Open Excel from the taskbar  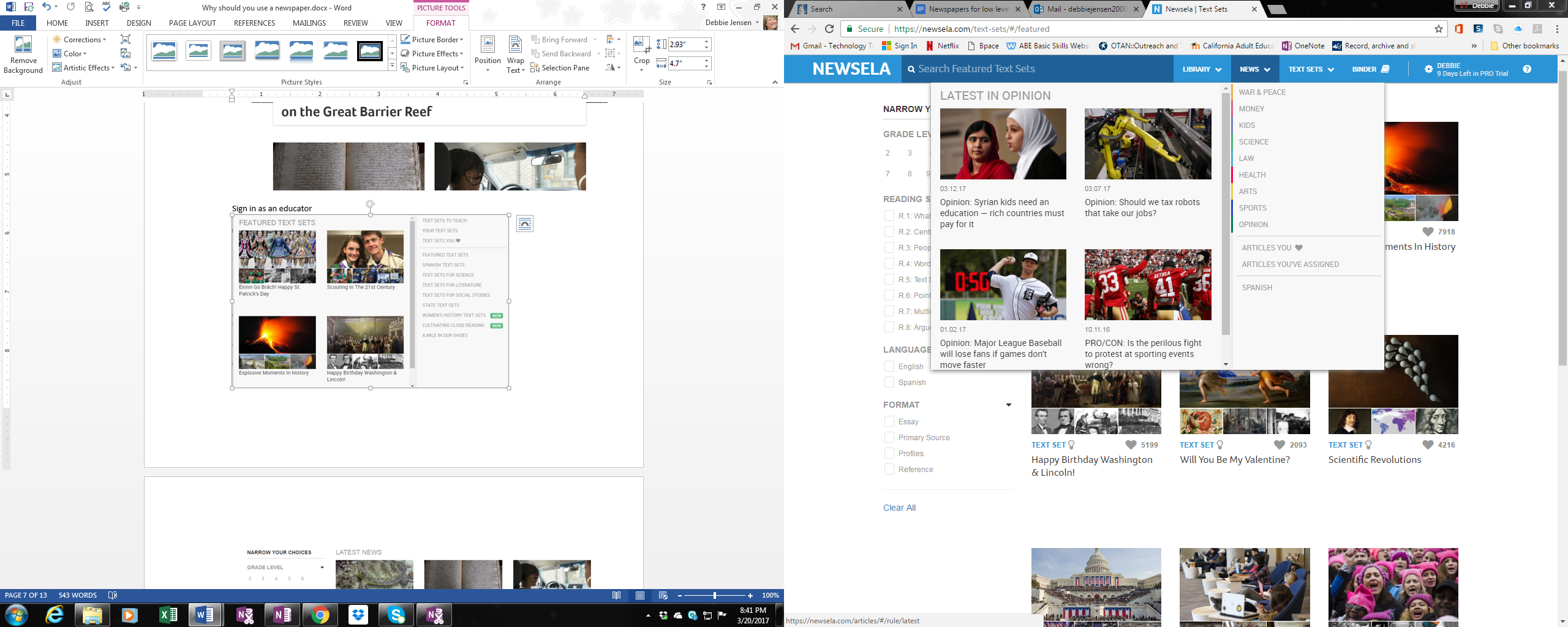tap(168, 614)
